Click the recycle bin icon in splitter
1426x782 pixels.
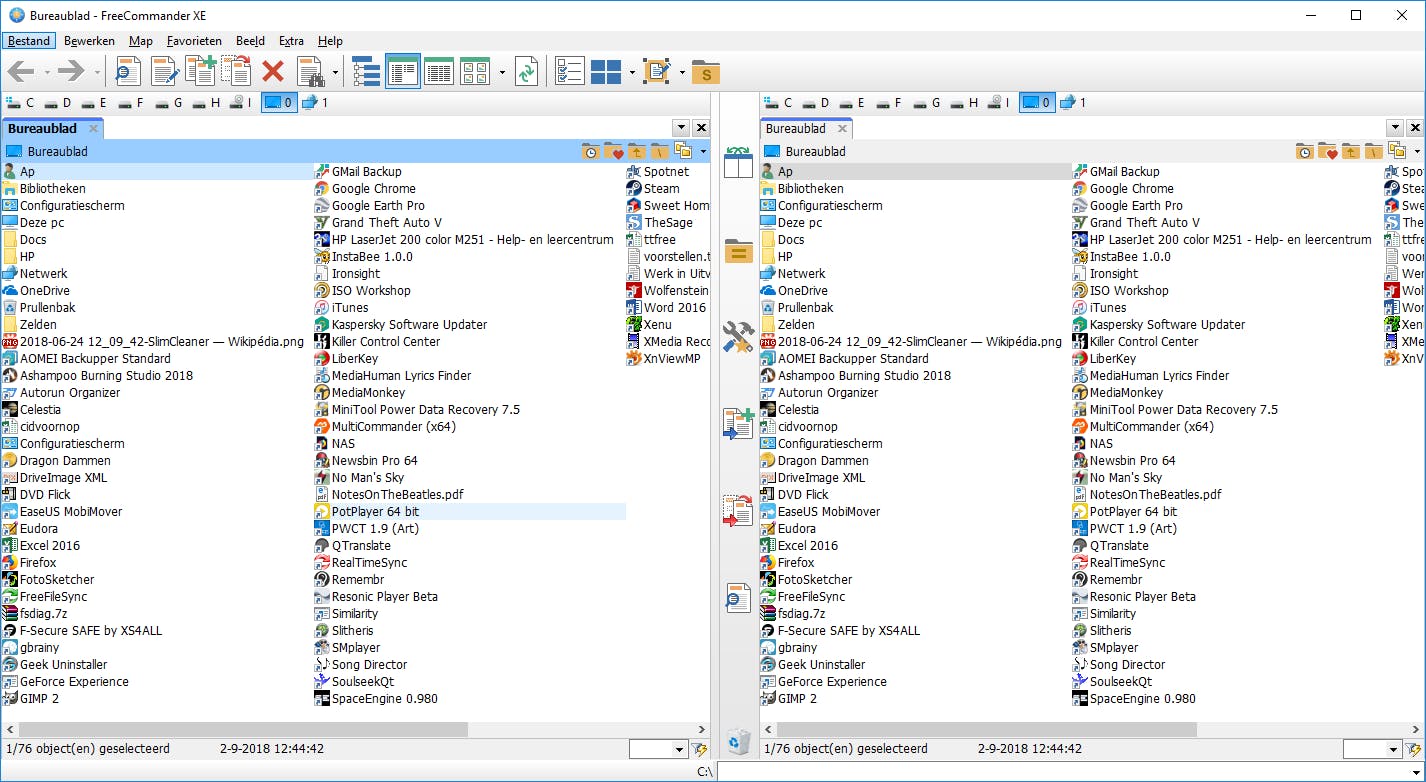pos(738,741)
